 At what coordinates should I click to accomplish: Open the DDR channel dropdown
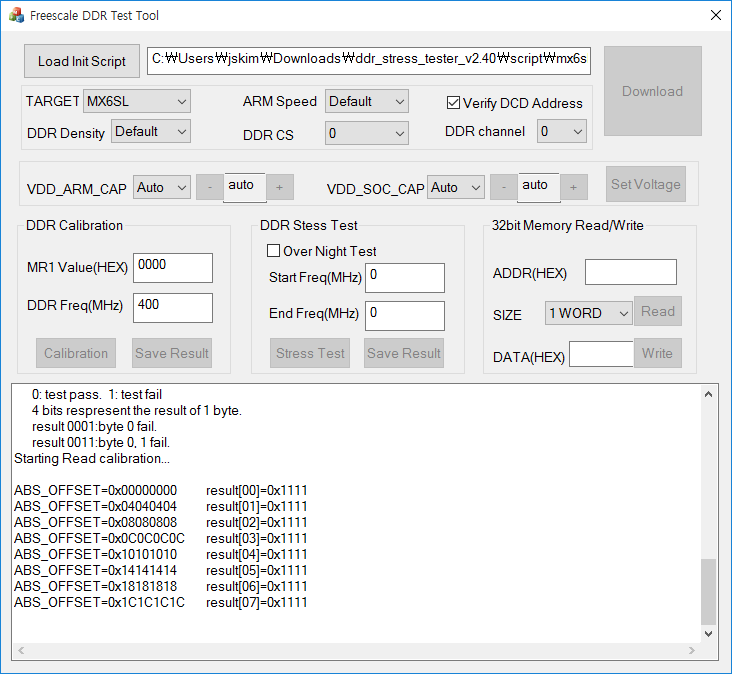click(x=562, y=132)
